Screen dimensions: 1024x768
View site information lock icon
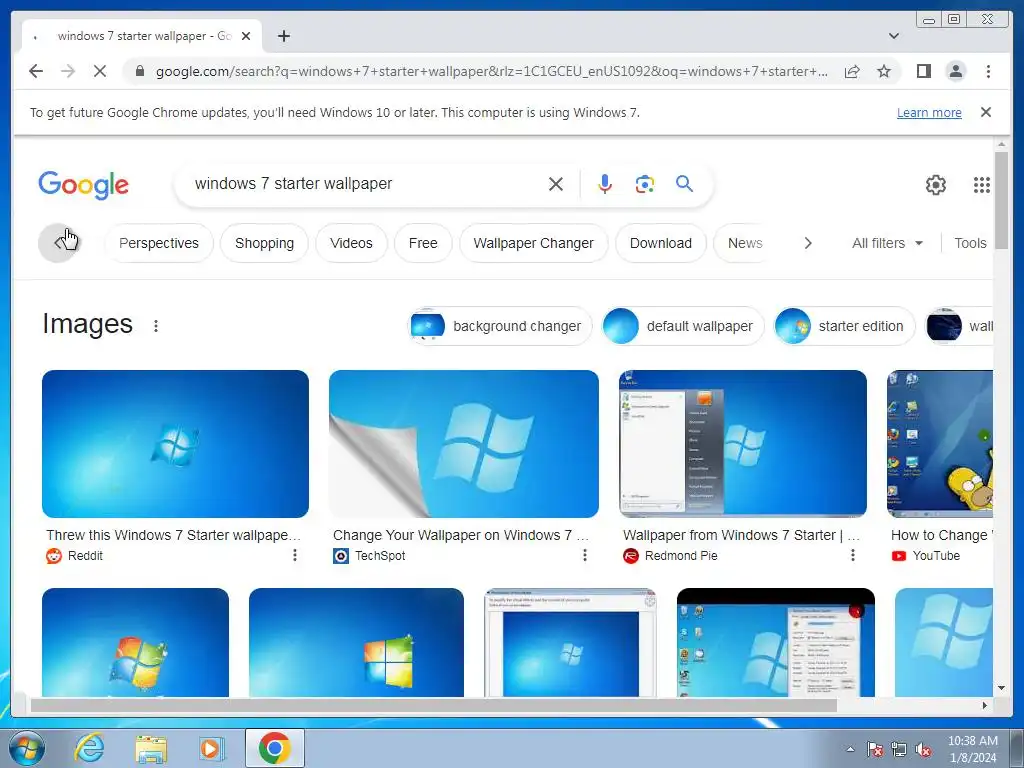(139, 71)
